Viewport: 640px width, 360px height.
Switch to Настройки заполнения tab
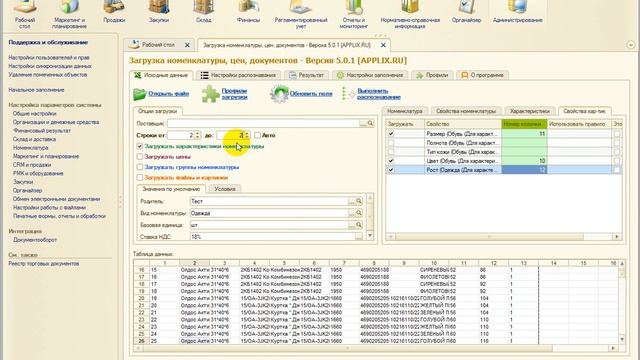(370, 75)
